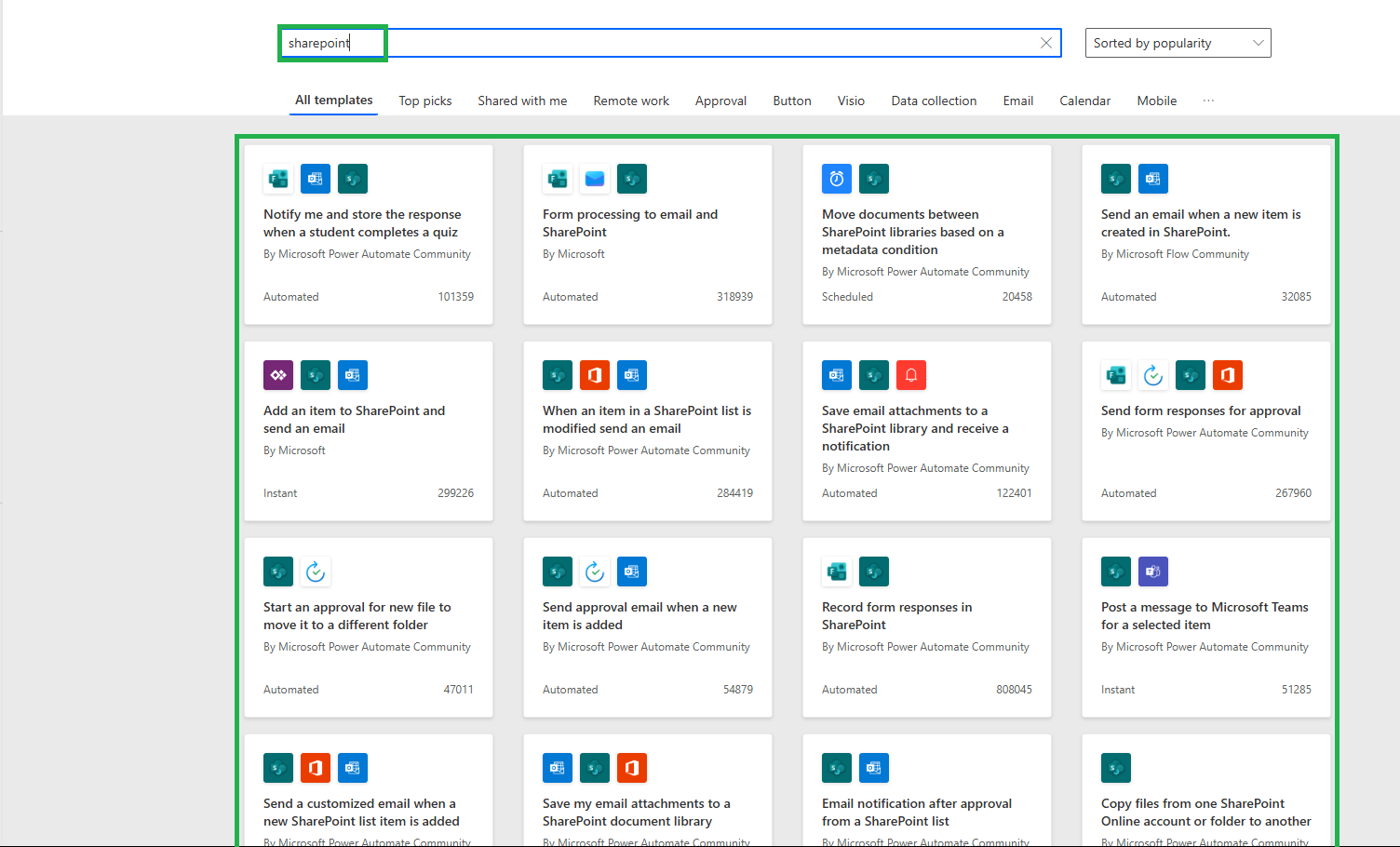Open the Calendar tab
The width and height of the screenshot is (1400, 847).
click(x=1085, y=101)
